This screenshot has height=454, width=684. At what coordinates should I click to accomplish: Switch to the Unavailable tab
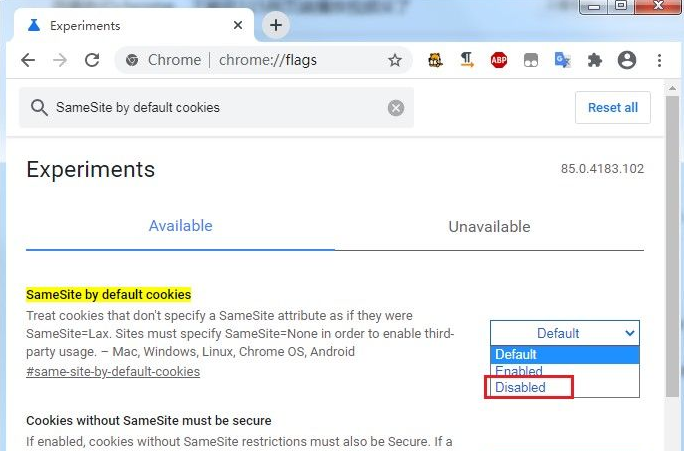point(489,227)
